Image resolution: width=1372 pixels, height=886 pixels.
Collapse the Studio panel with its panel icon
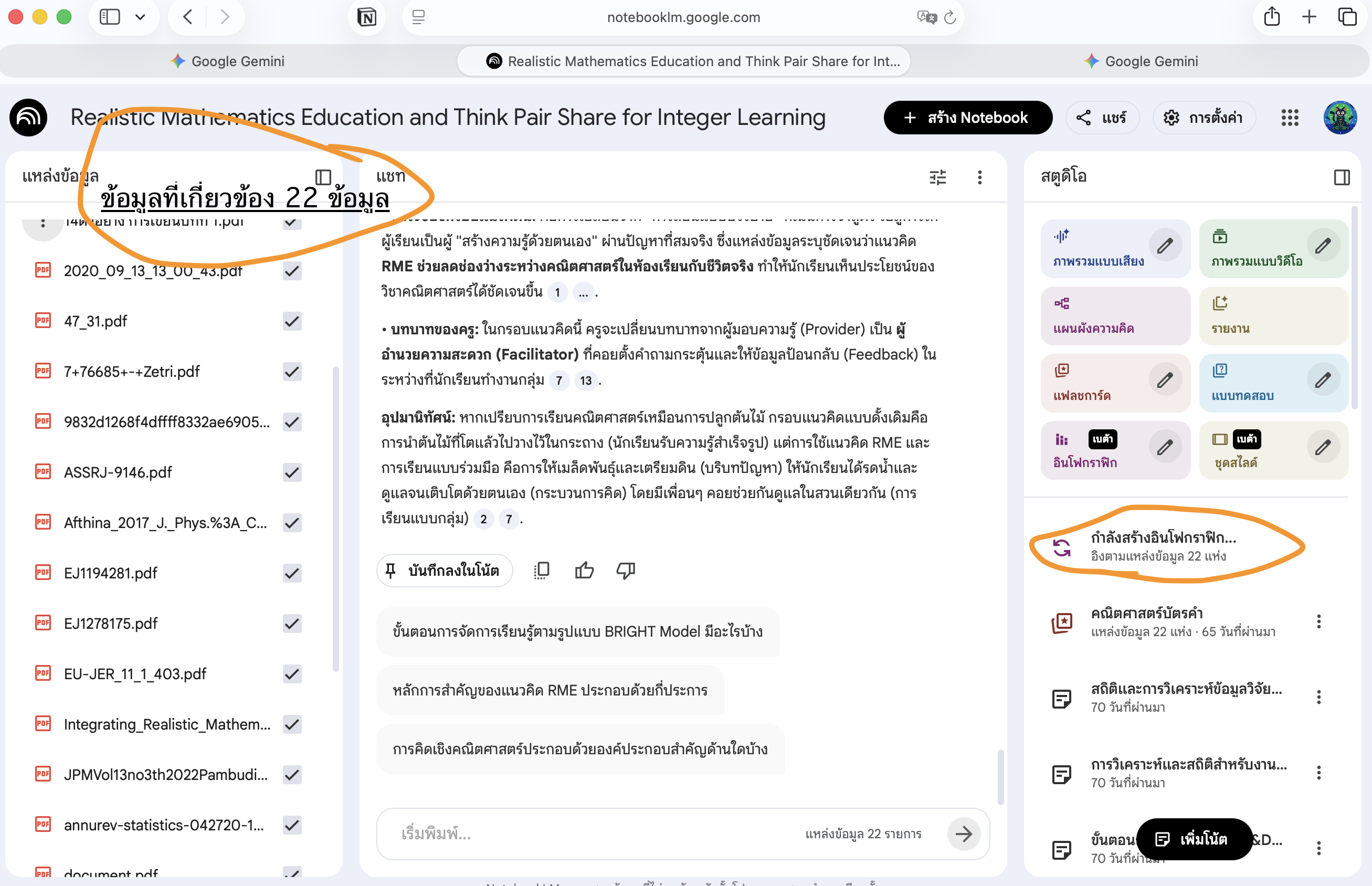[1342, 177]
